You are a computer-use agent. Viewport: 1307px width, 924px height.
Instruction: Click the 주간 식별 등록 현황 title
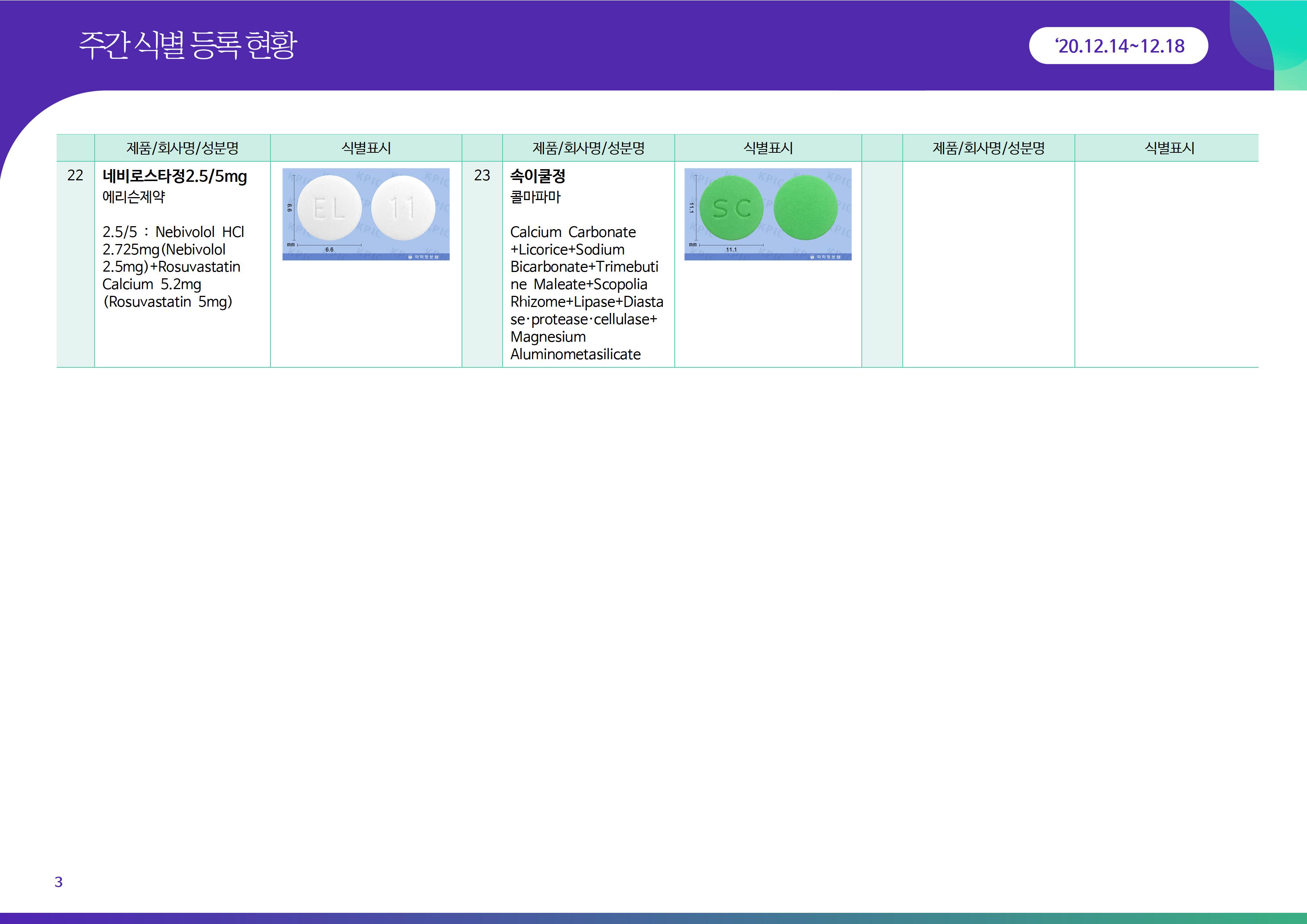[x=188, y=45]
